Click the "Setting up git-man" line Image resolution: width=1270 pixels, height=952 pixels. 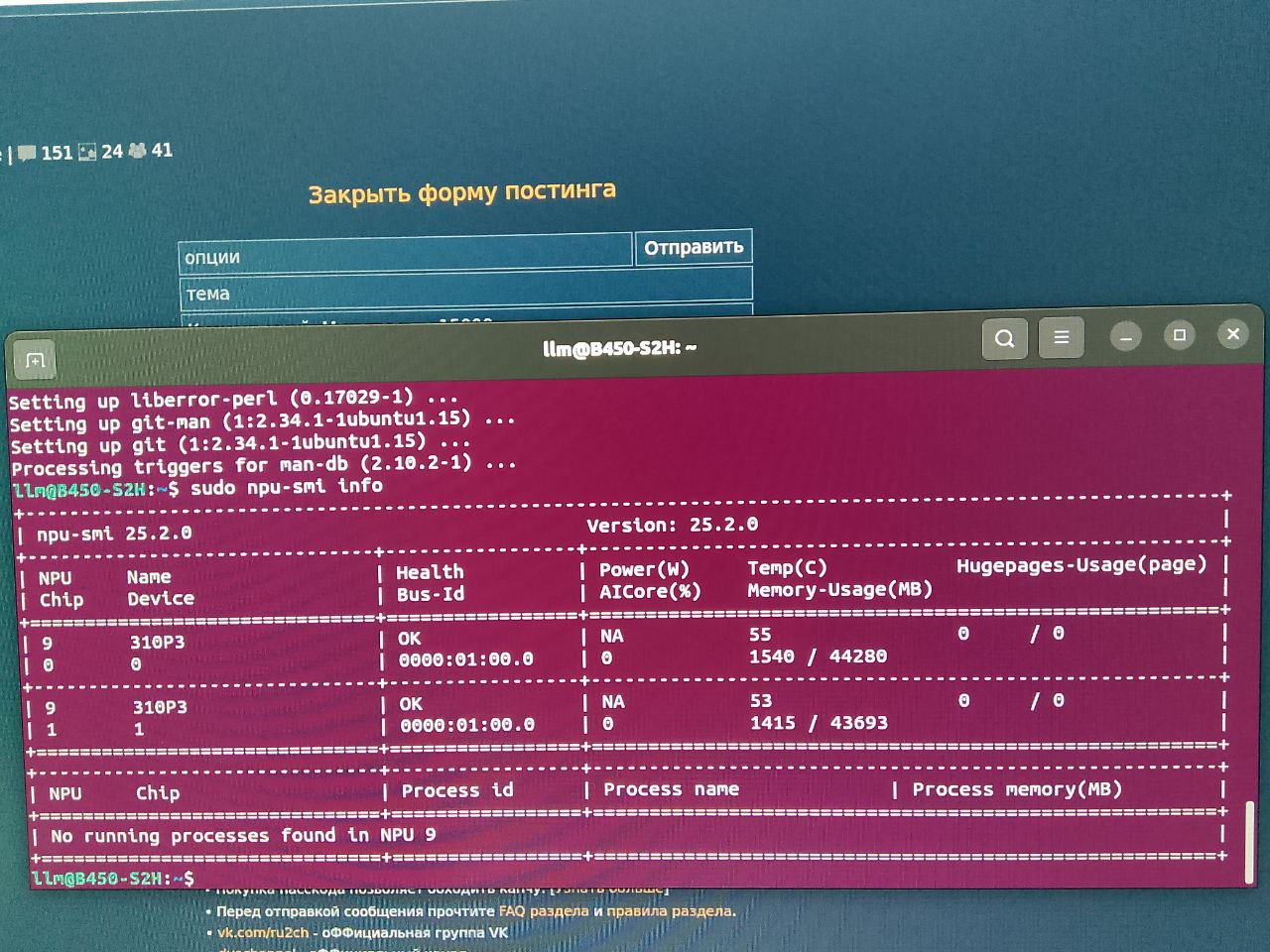coord(263,421)
